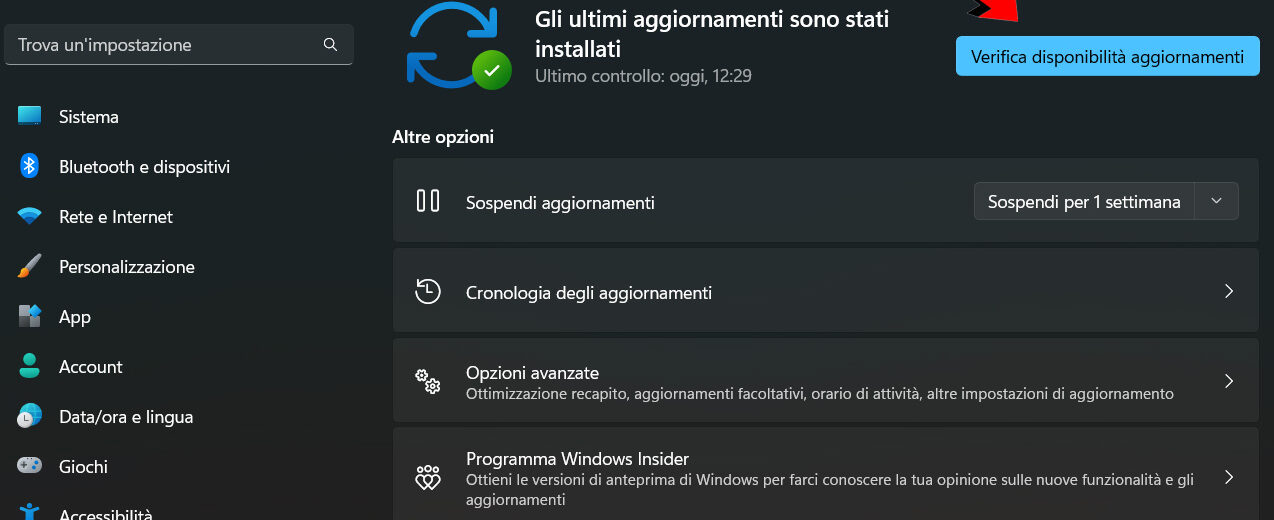Expand Cronologia degli aggiornamenti chevron
Screen dimensions: 1274x520
[1229, 292]
